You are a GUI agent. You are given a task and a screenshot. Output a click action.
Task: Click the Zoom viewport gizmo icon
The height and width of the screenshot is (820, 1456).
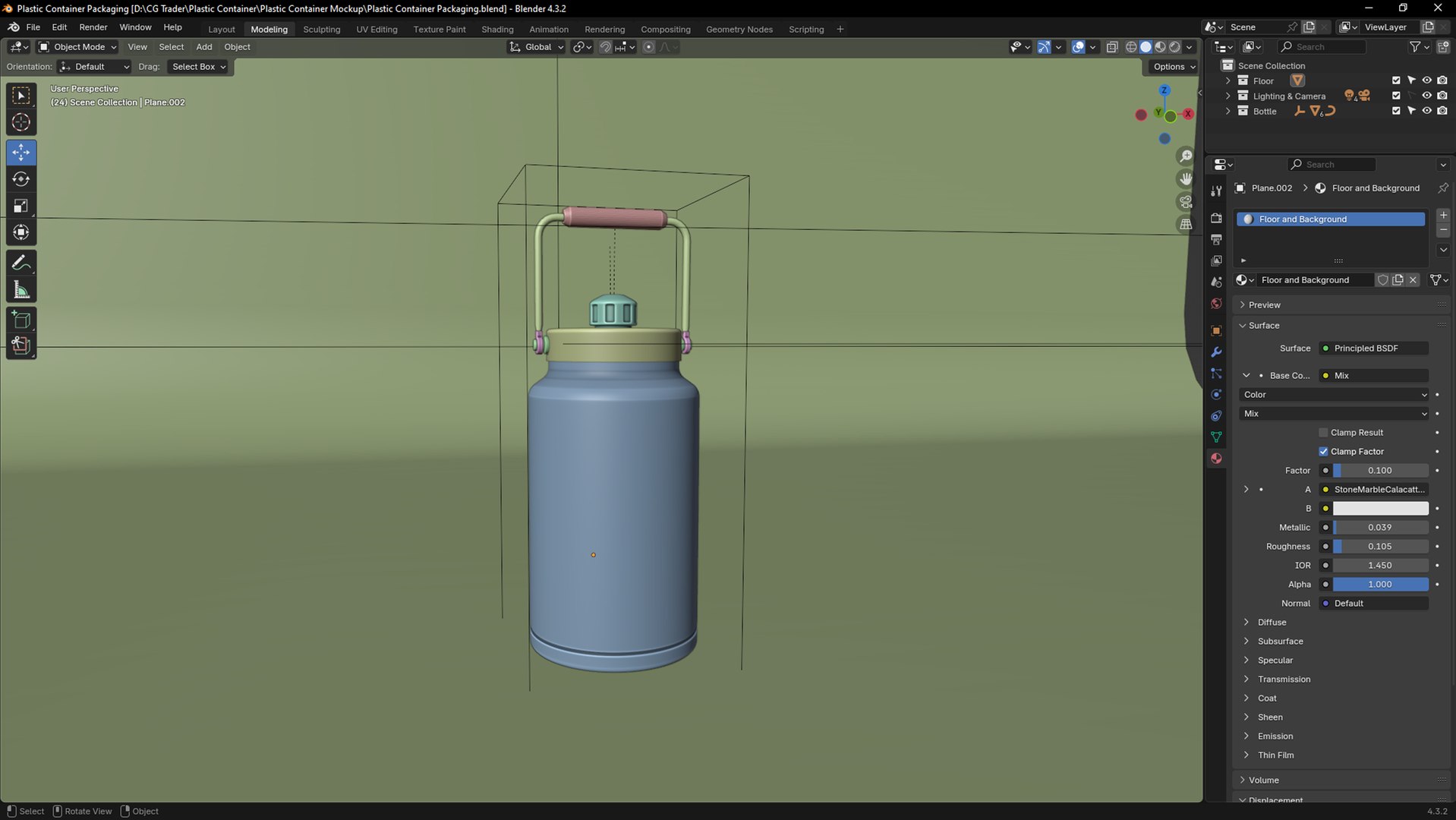(1185, 156)
